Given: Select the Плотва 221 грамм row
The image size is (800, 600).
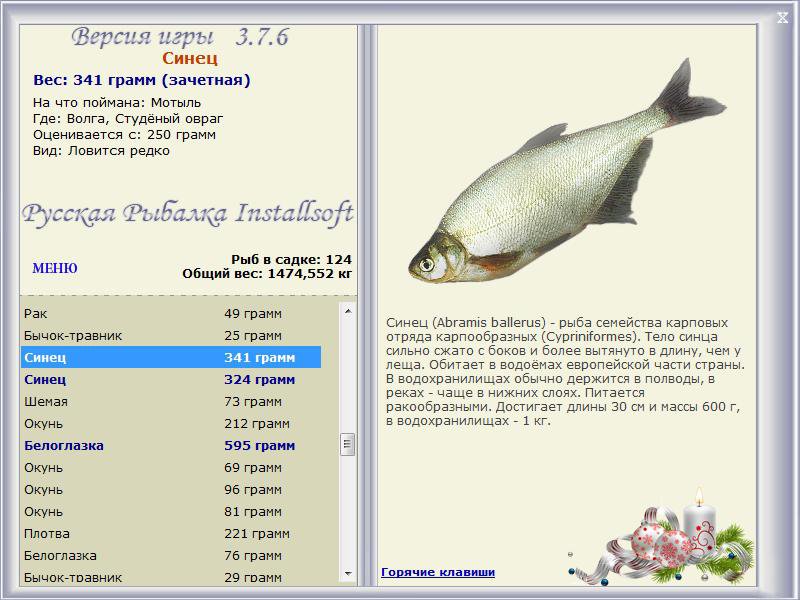Looking at the screenshot, I should point(171,533).
